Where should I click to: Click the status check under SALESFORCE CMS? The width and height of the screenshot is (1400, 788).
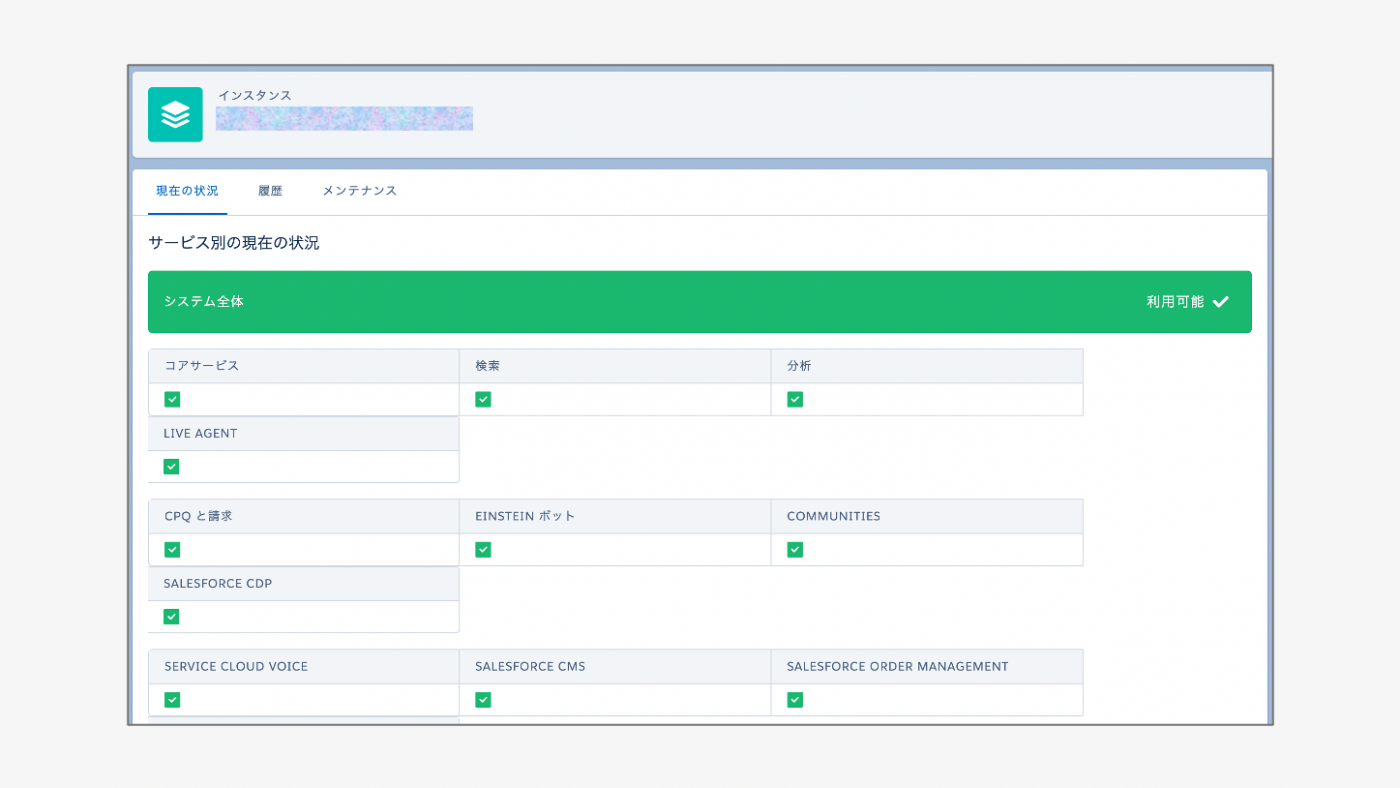tap(483, 699)
